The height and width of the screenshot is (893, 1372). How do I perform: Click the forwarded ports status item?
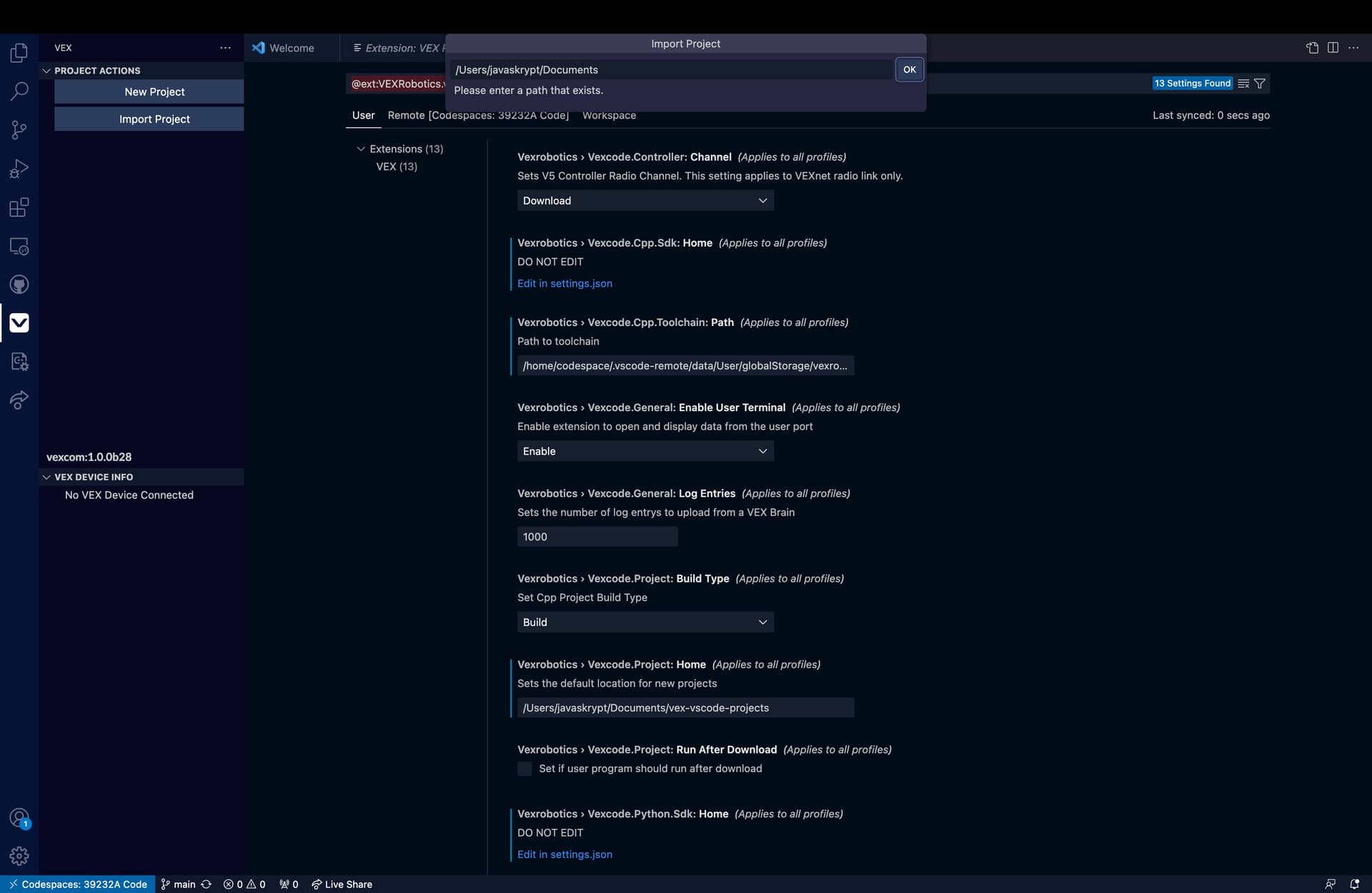pos(289,884)
